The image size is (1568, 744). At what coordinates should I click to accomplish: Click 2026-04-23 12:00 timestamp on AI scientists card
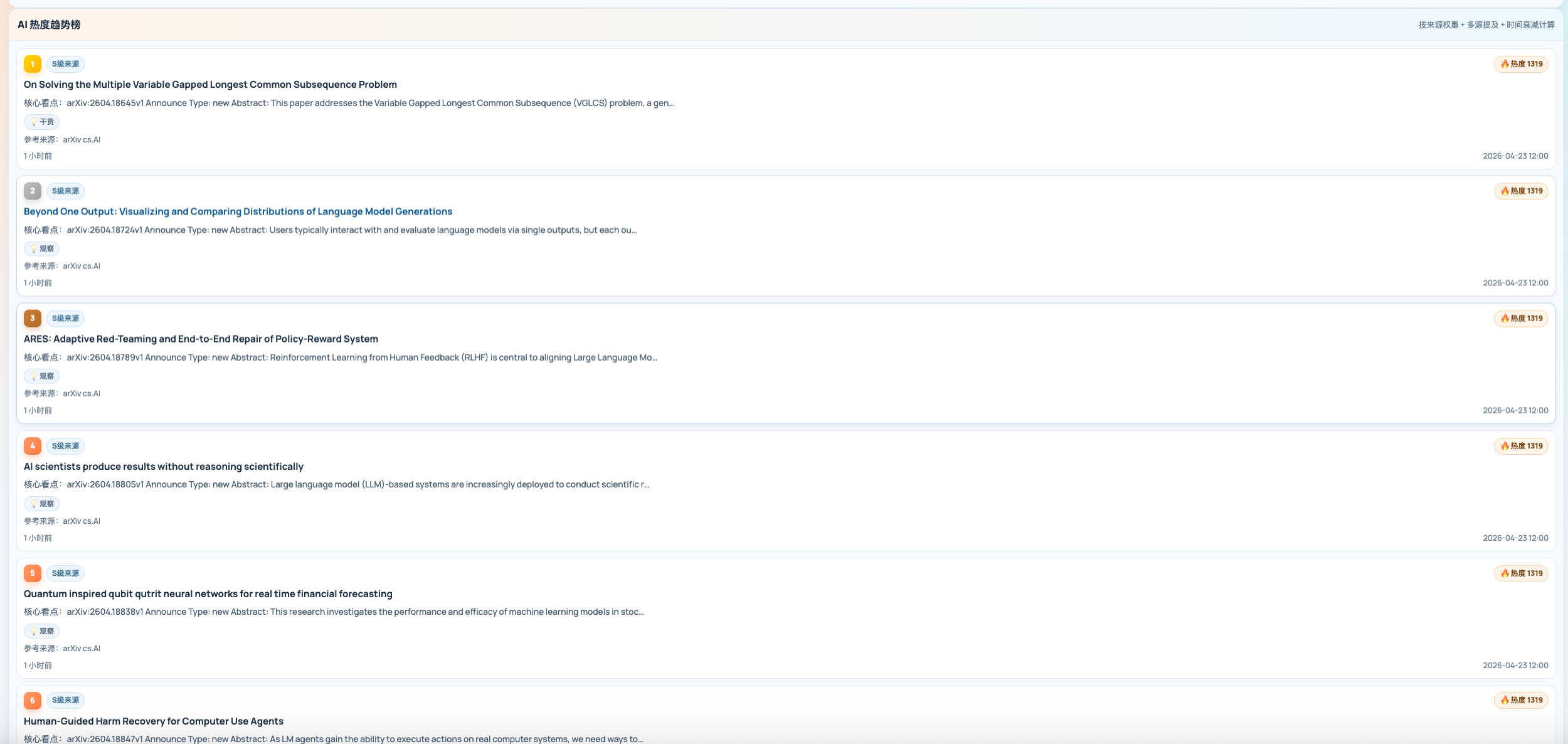point(1515,538)
